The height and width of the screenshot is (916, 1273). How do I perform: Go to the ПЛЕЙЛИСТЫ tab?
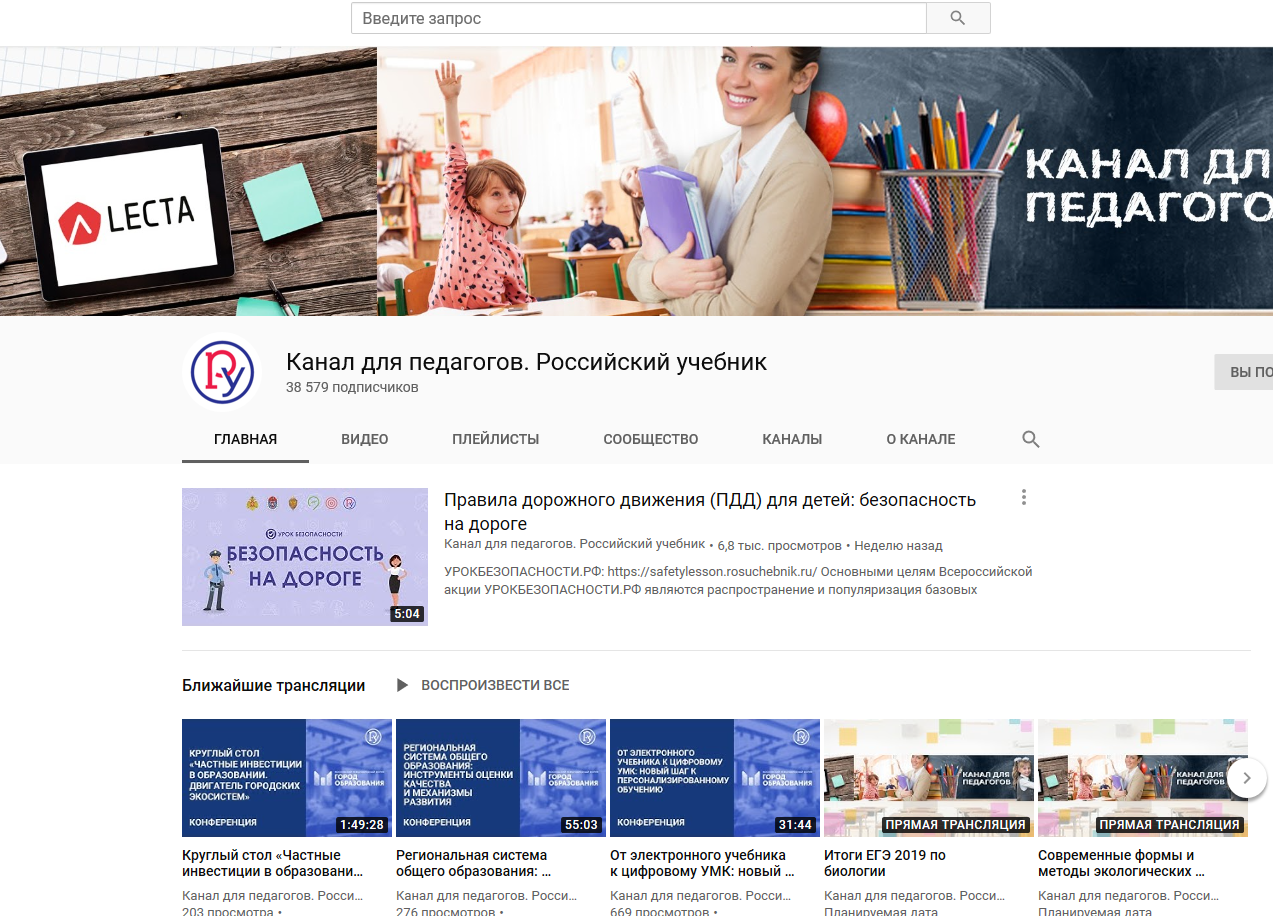pos(495,439)
